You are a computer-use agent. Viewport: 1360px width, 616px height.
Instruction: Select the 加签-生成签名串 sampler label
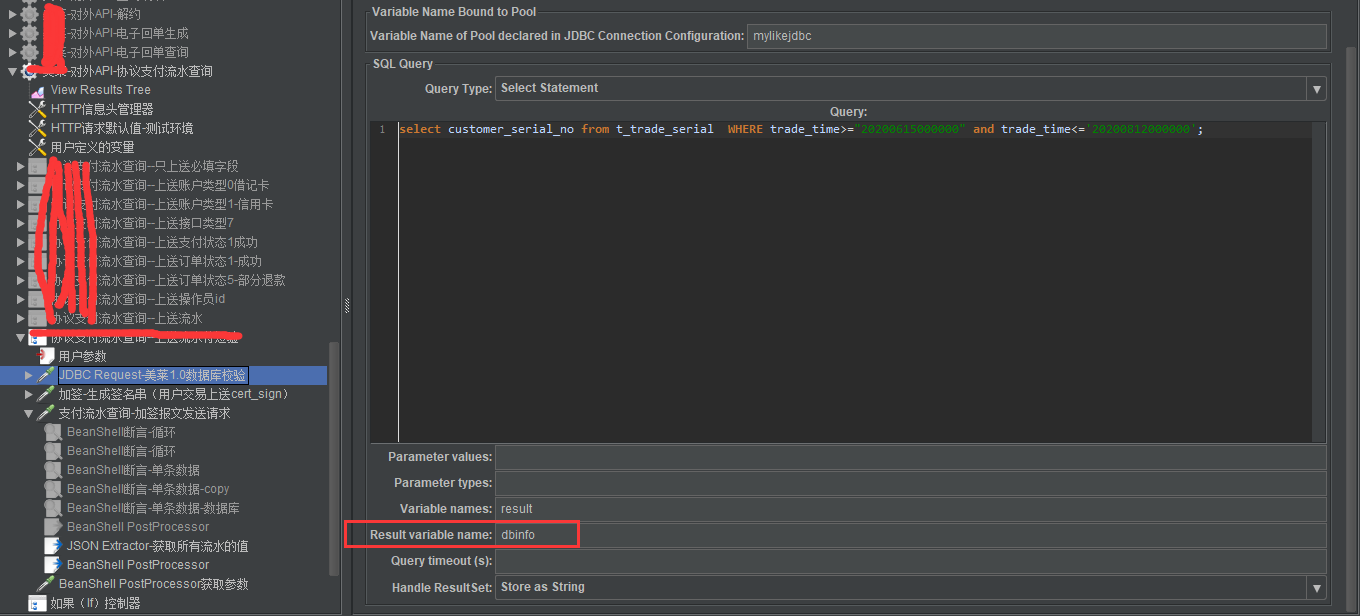(173, 394)
